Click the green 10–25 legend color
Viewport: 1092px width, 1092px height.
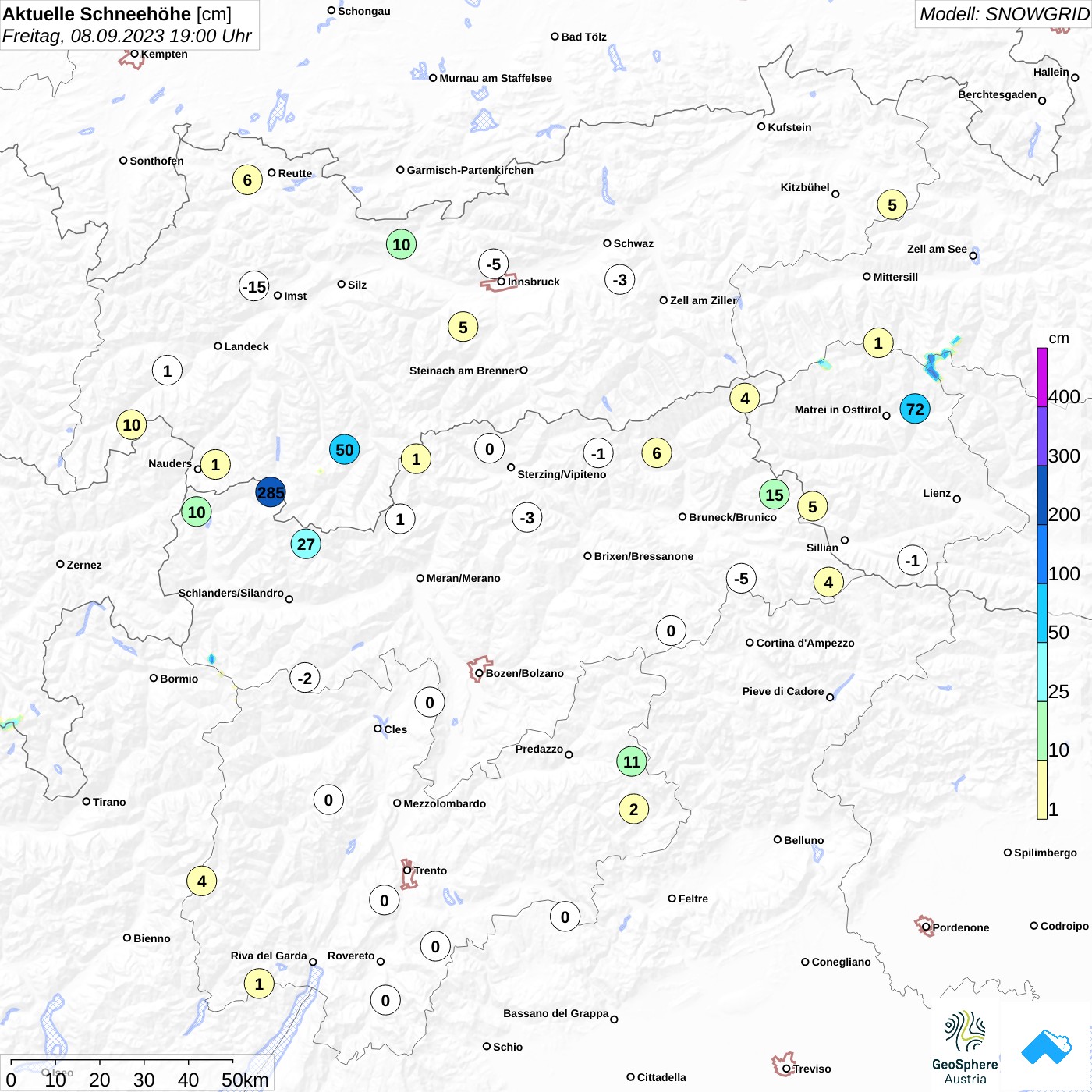[x=1042, y=731]
